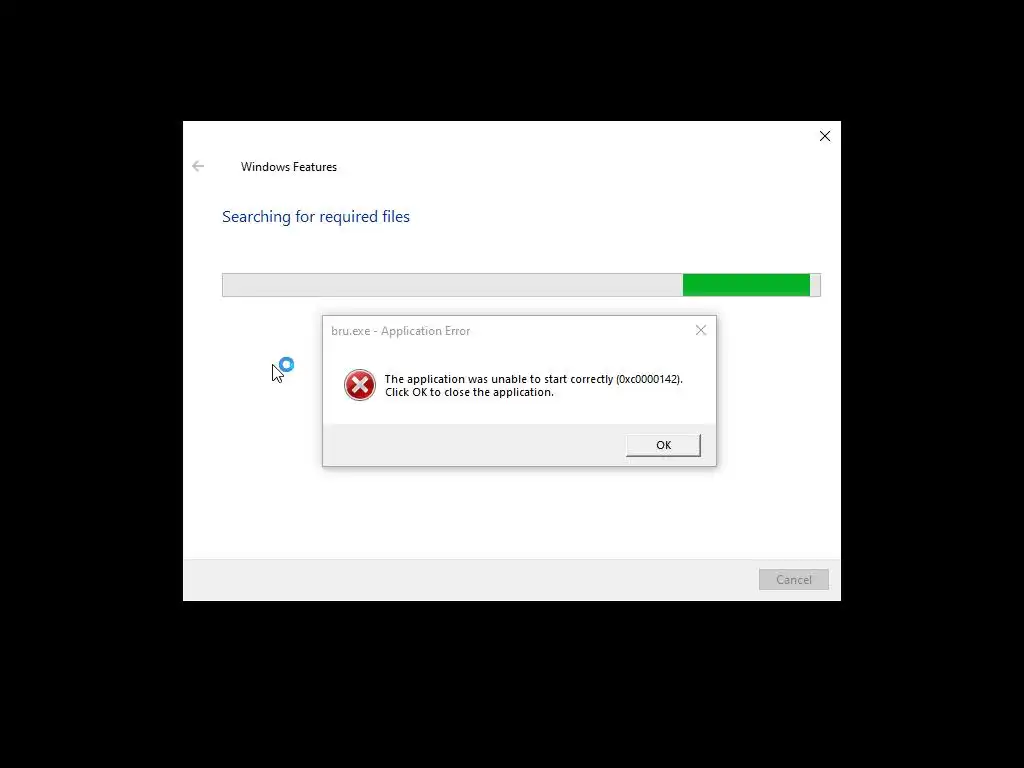
Task: Click the "Click OK to close" text line
Action: (469, 392)
